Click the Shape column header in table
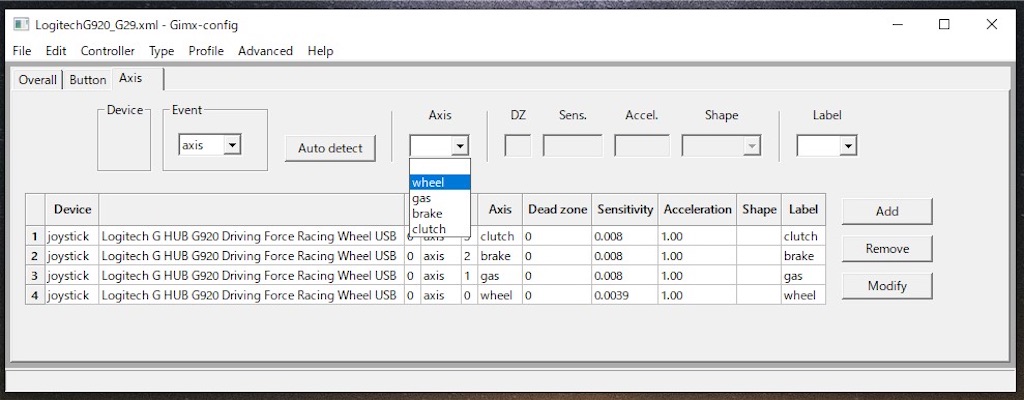Screen dimensions: 1024x400 click(759, 209)
